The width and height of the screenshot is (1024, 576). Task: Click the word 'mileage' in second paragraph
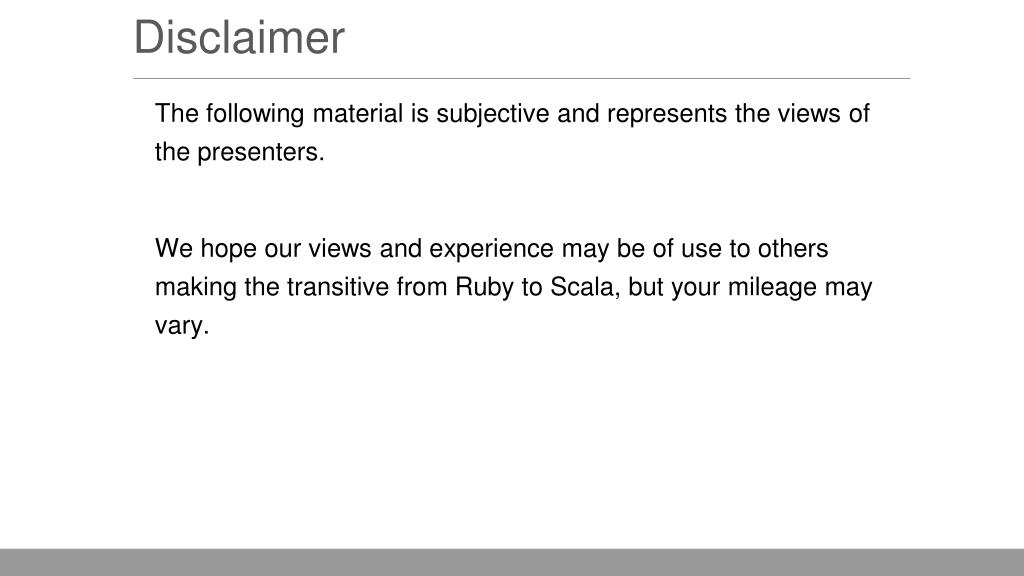[x=773, y=288]
